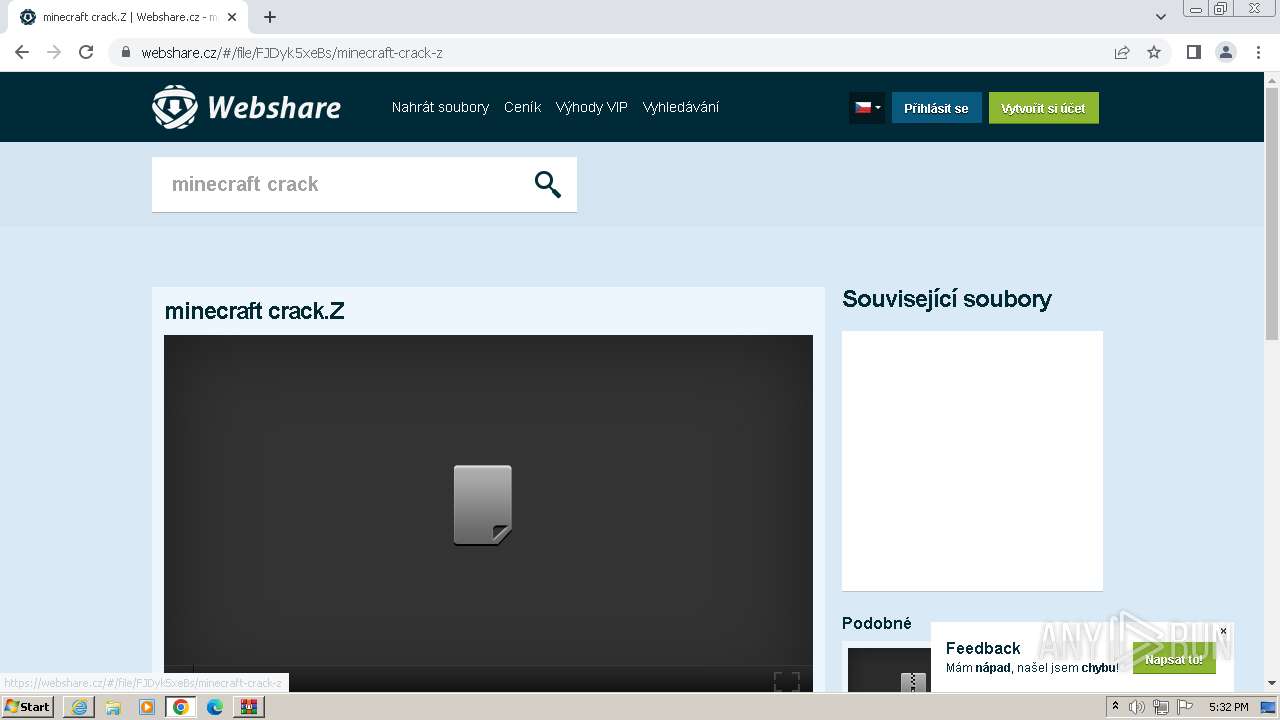Click the Vytvořit si účet button

[1044, 108]
